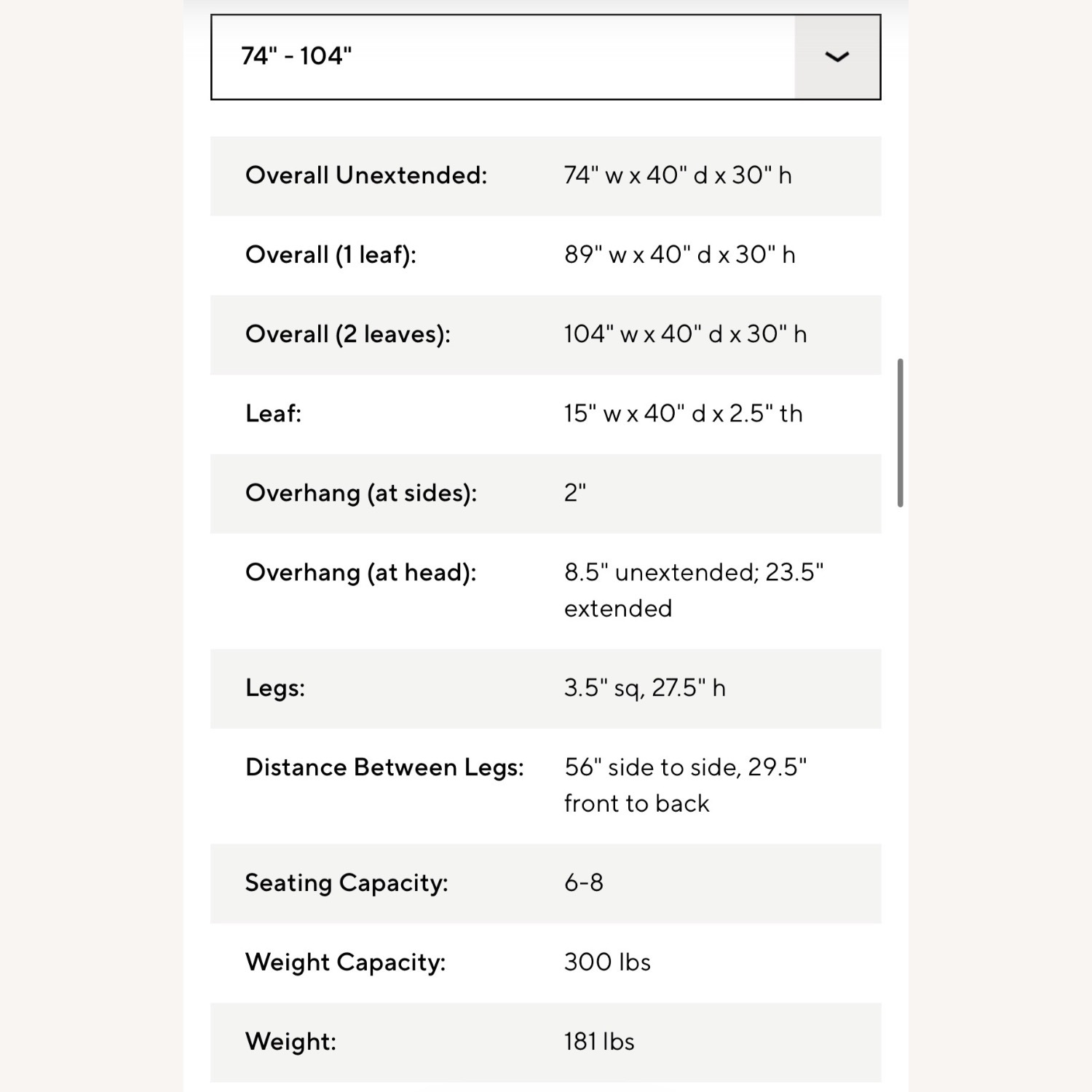Click the dropdown chevron arrow icon
The height and width of the screenshot is (1092, 1092).
point(837,57)
